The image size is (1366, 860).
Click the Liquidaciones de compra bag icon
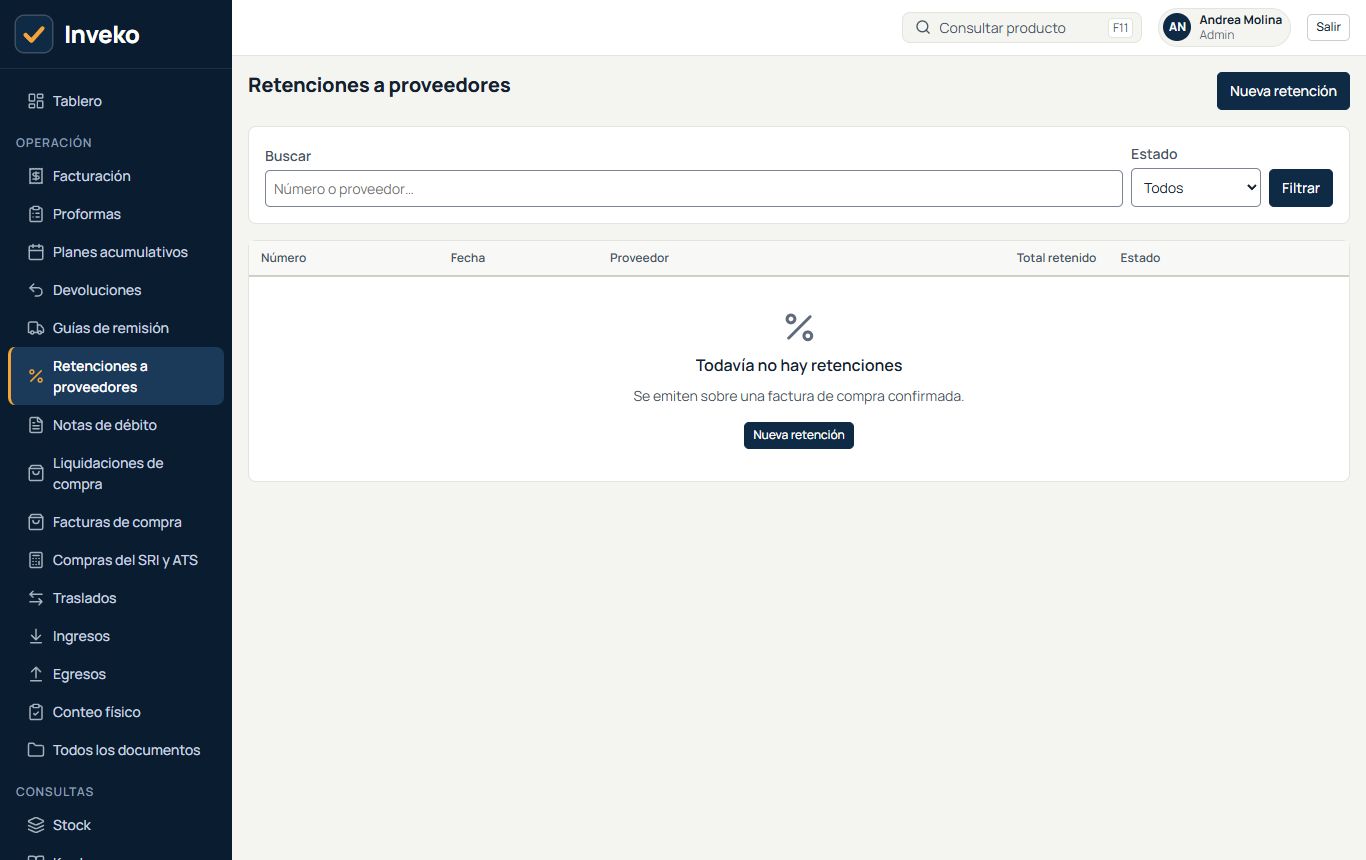36,473
